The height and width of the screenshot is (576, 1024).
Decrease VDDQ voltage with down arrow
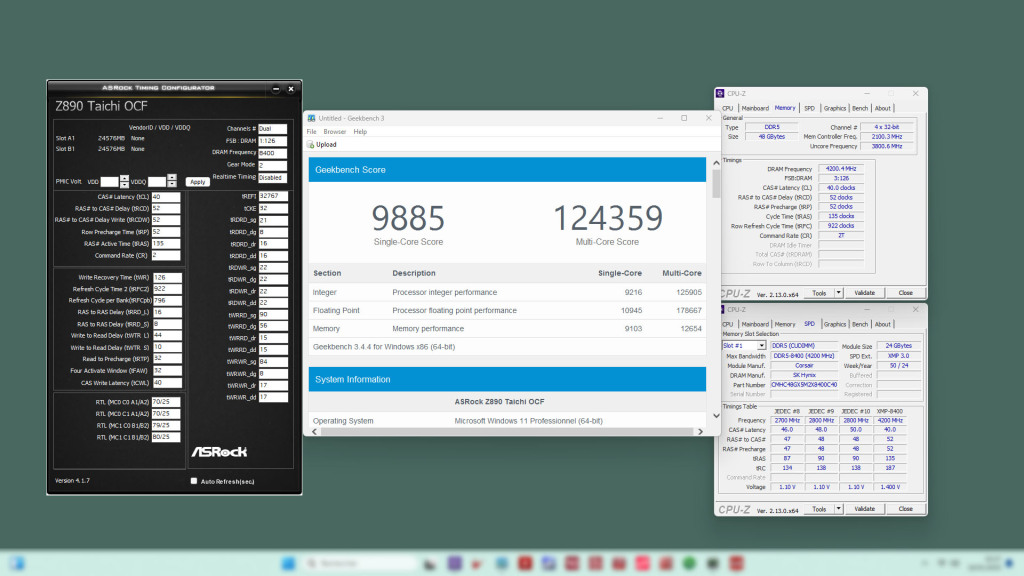(172, 185)
